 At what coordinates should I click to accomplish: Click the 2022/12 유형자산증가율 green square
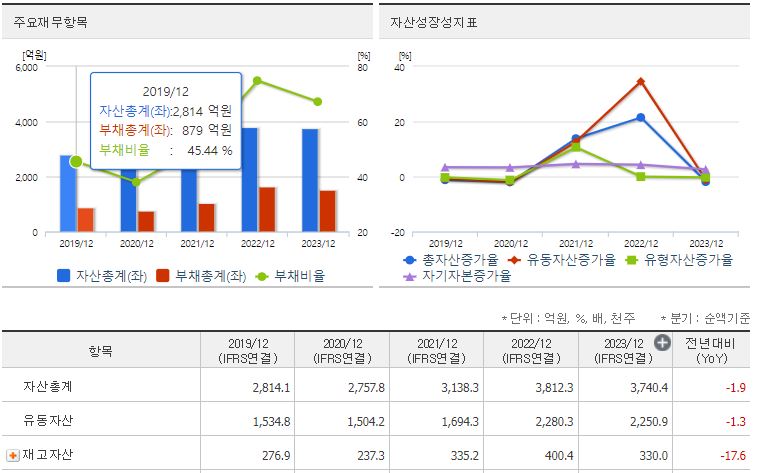(641, 177)
